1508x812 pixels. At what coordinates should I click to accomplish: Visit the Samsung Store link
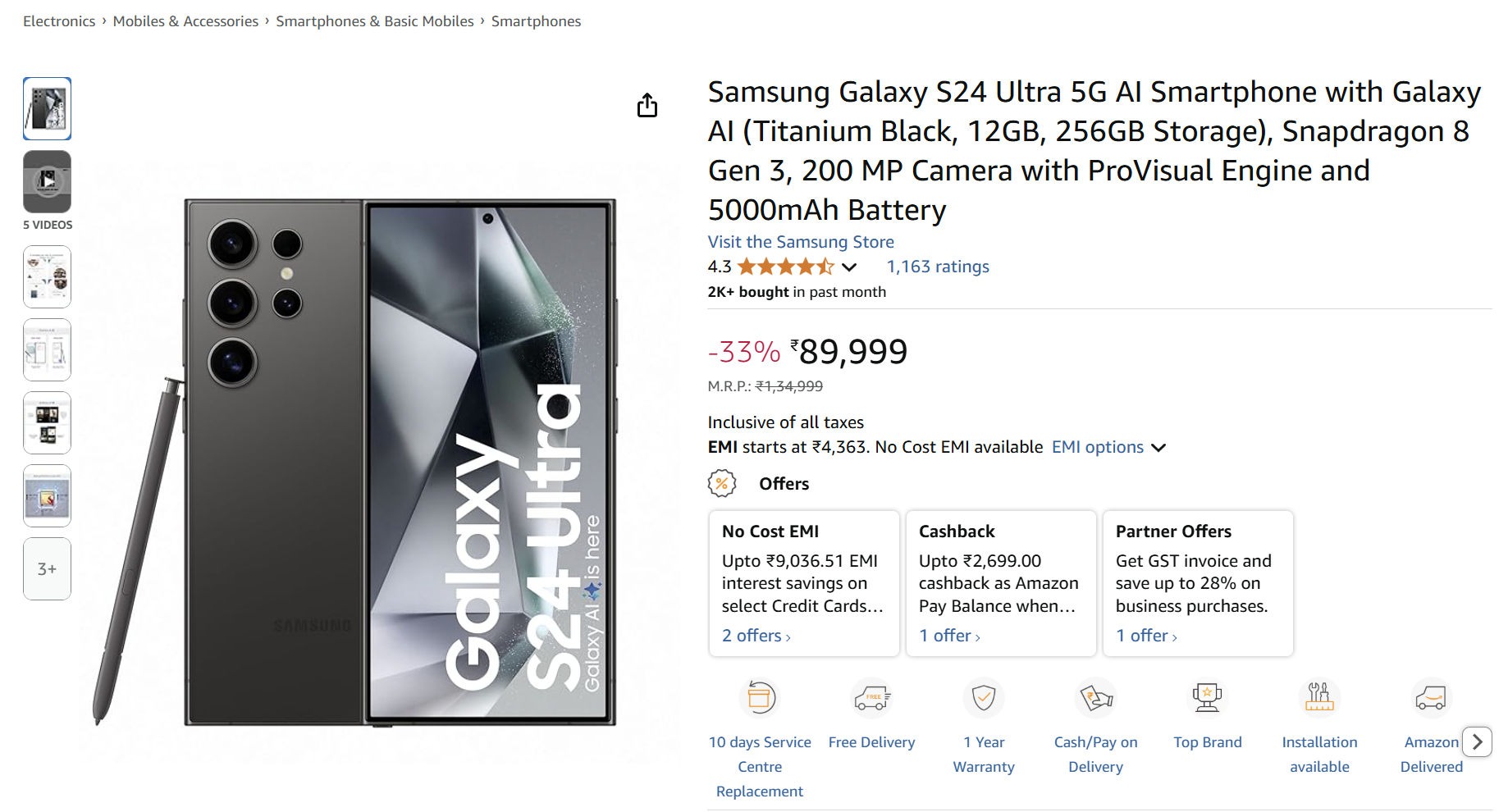pos(801,242)
